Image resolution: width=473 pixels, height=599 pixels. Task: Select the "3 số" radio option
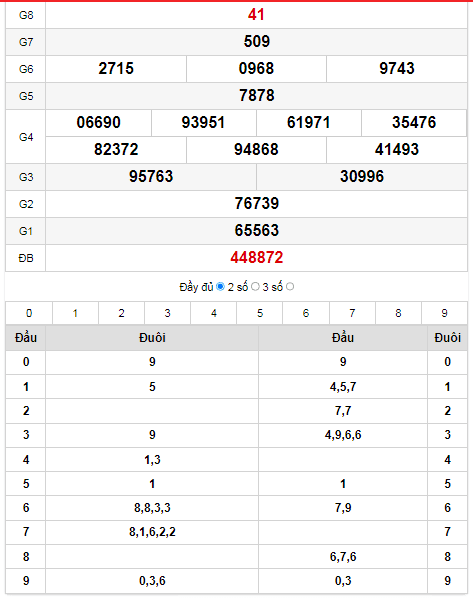[x=290, y=287]
